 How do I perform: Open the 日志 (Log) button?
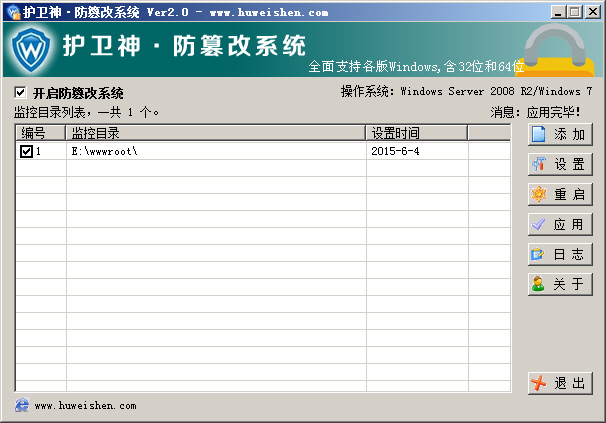(560, 254)
